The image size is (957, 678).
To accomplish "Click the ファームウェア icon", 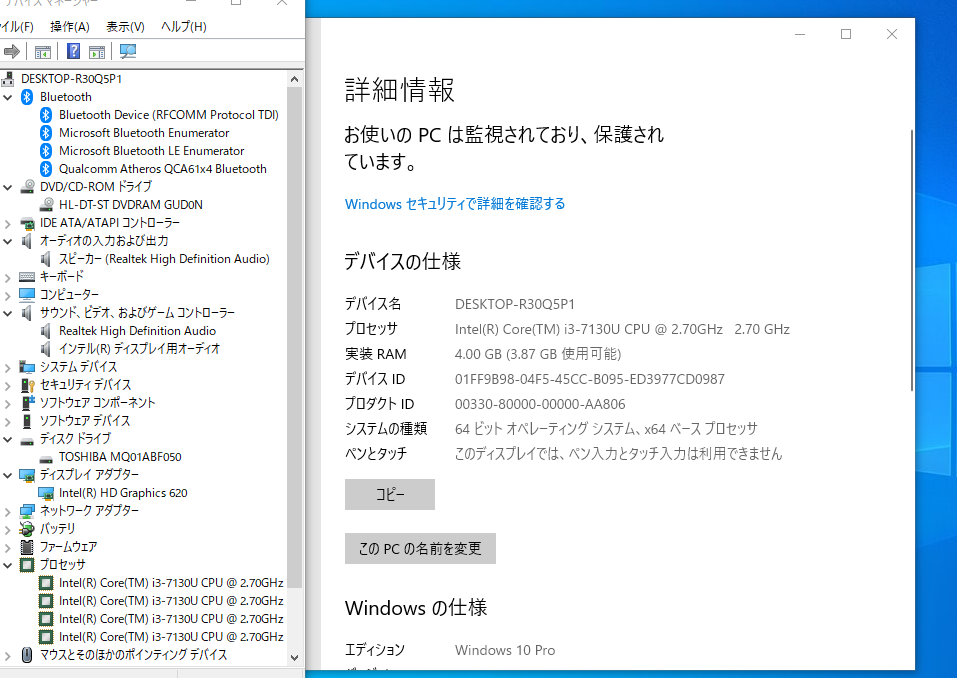I will [x=27, y=547].
